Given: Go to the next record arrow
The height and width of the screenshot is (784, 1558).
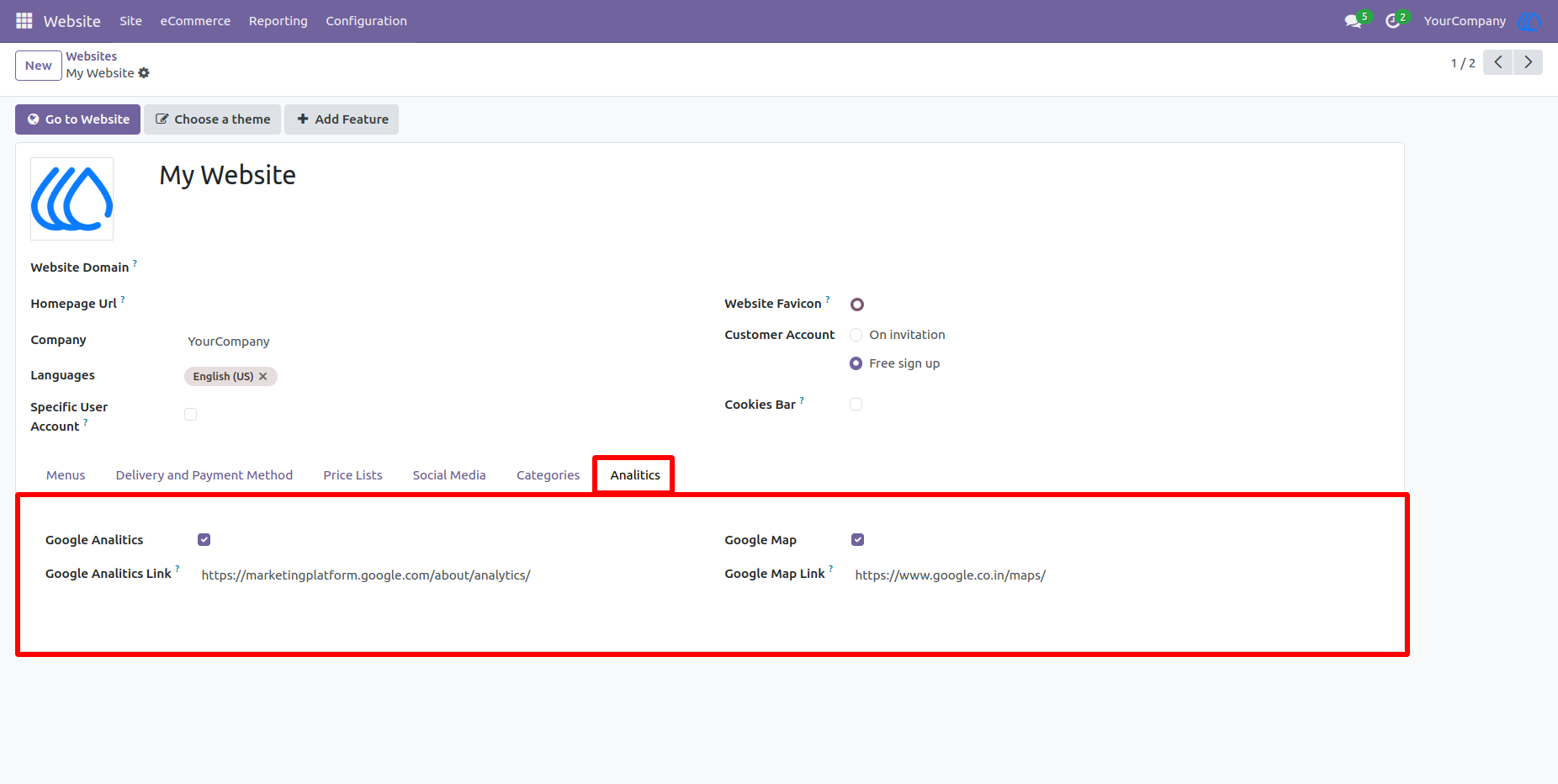Looking at the screenshot, I should 1528,62.
